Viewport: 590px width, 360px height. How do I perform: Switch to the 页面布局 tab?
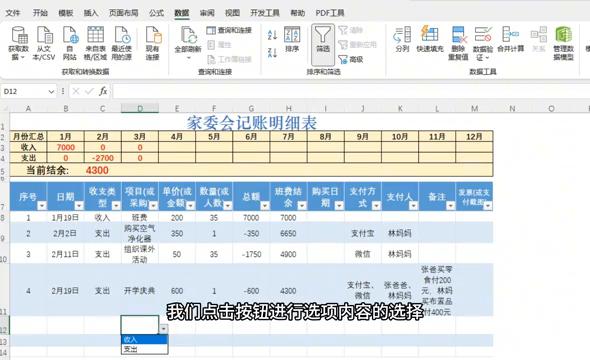[x=123, y=13]
